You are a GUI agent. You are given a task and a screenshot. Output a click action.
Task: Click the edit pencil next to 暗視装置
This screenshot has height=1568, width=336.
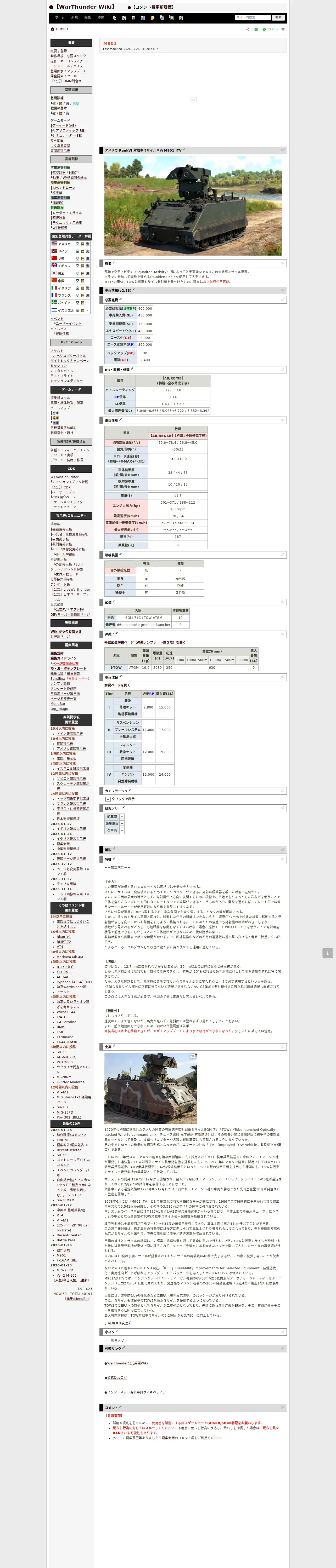pyautogui.click(x=120, y=554)
